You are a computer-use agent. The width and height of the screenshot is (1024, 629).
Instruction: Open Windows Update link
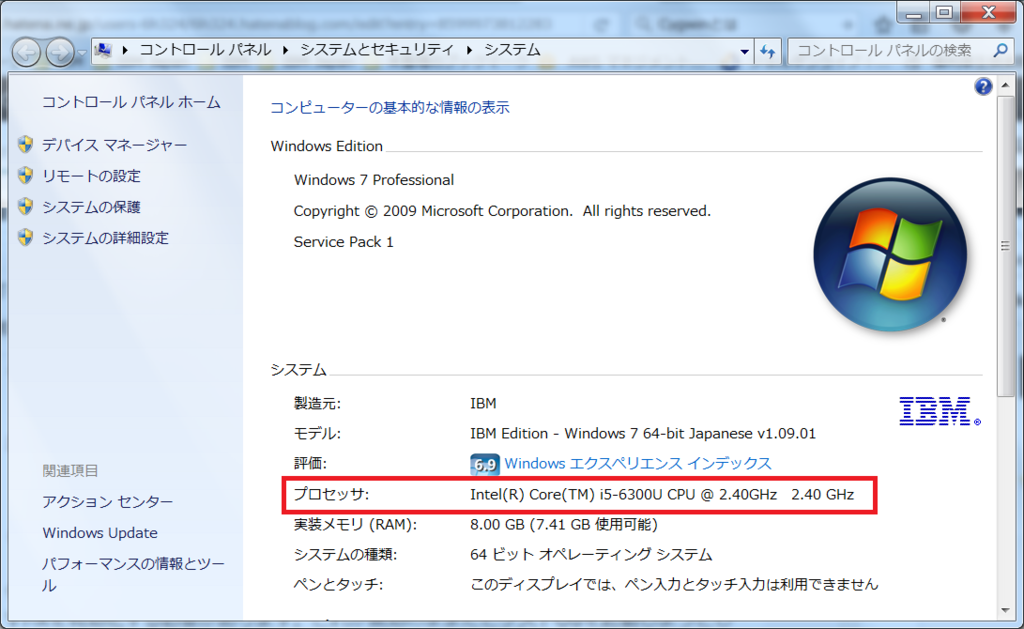coord(100,533)
